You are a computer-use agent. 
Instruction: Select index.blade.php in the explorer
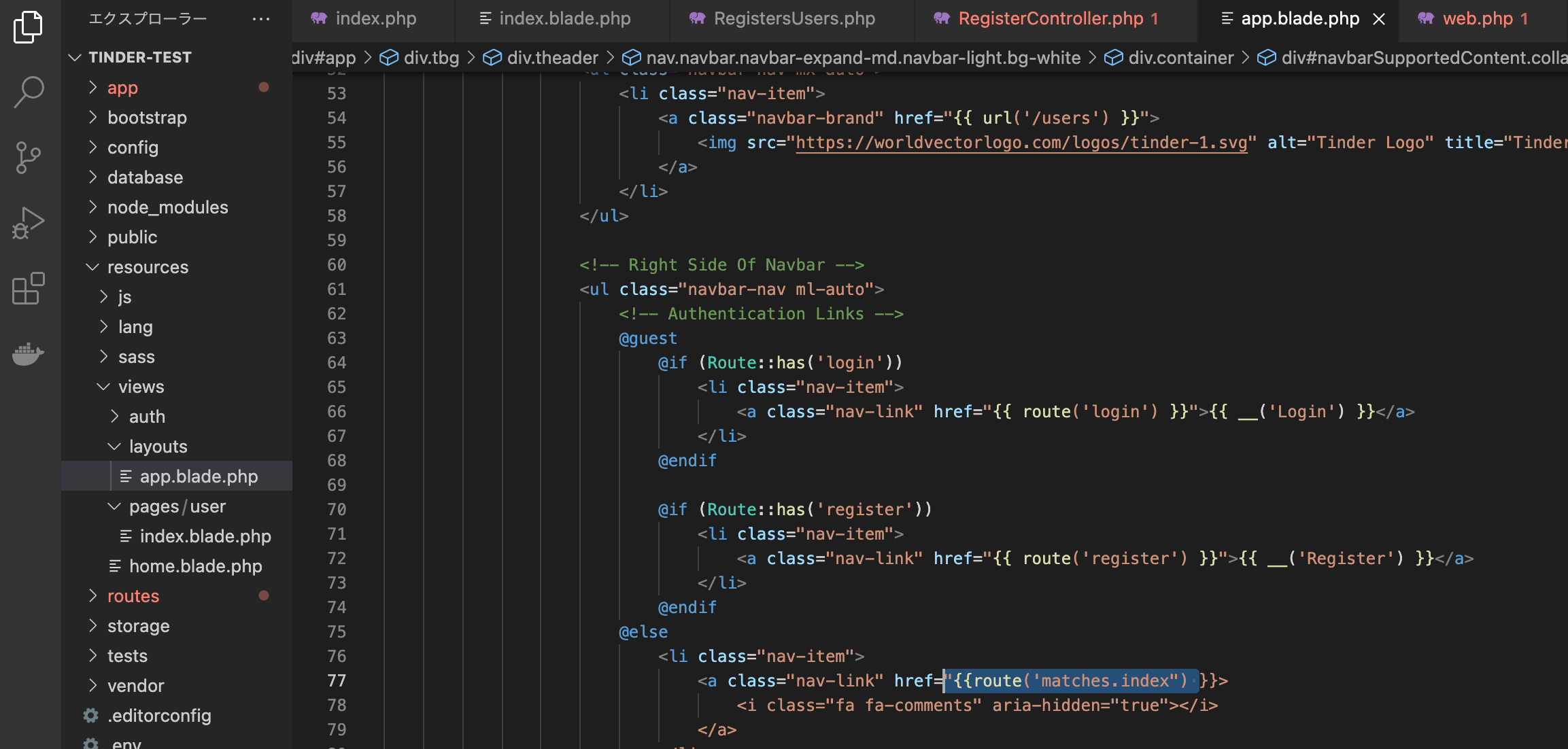click(x=205, y=536)
